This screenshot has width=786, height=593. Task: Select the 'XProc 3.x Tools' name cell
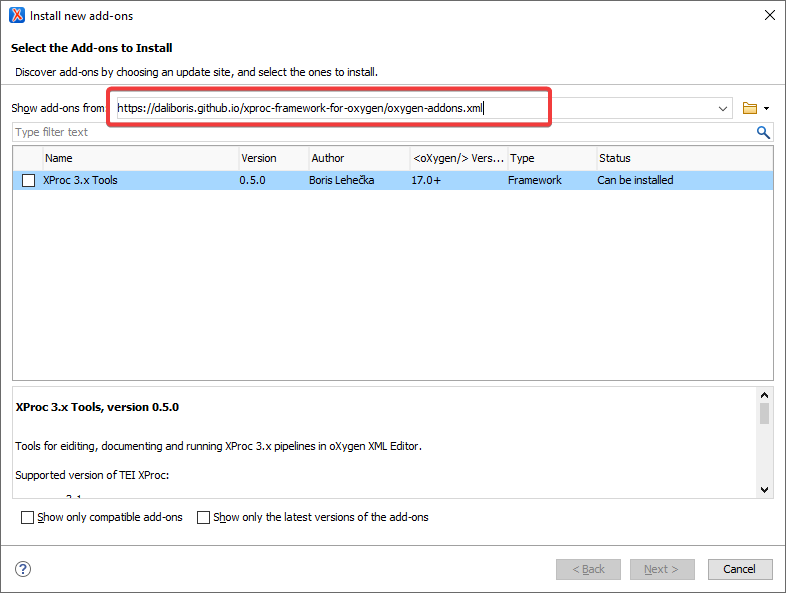click(80, 180)
